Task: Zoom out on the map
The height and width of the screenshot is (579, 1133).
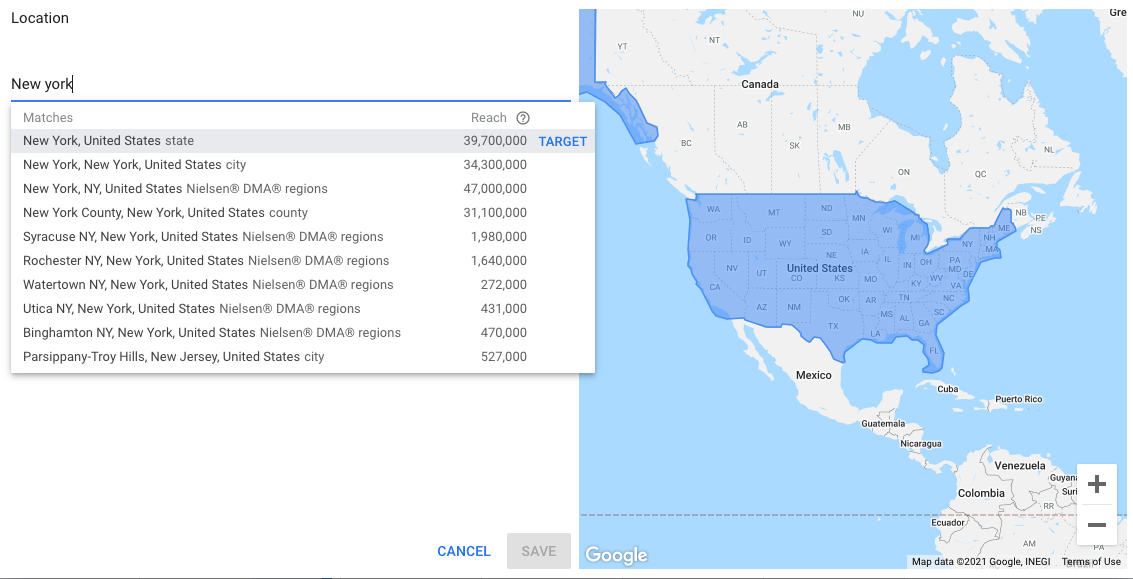Action: pyautogui.click(x=1096, y=525)
